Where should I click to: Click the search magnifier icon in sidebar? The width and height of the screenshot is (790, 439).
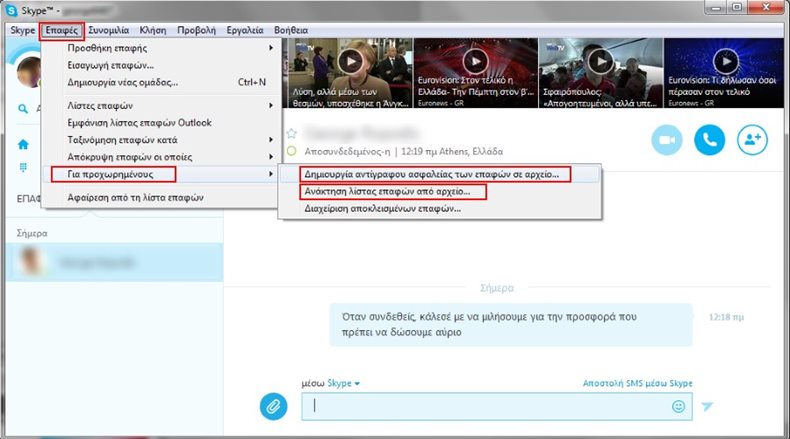[23, 108]
